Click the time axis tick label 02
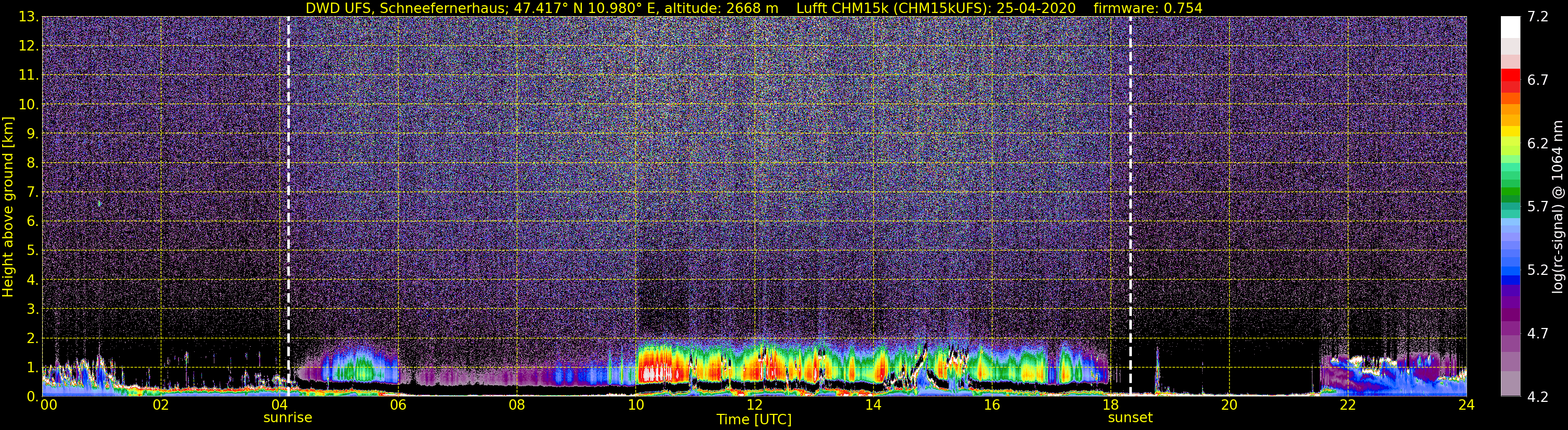Image resolution: width=1568 pixels, height=430 pixels. click(161, 406)
